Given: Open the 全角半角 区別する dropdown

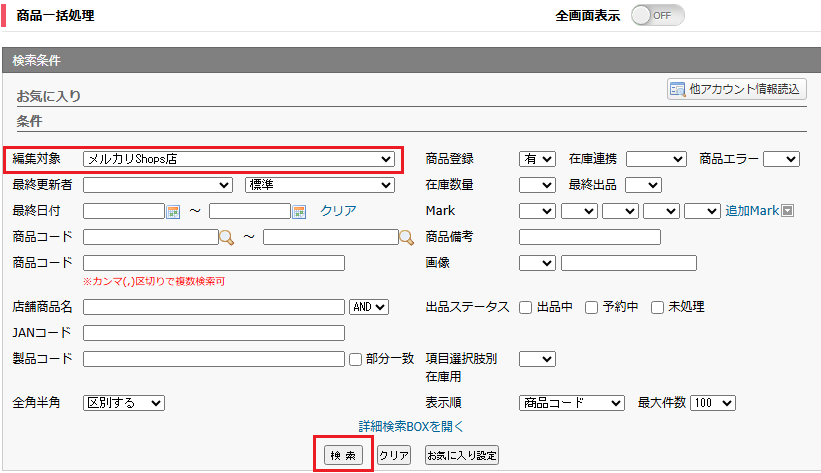Looking at the screenshot, I should point(124,403).
